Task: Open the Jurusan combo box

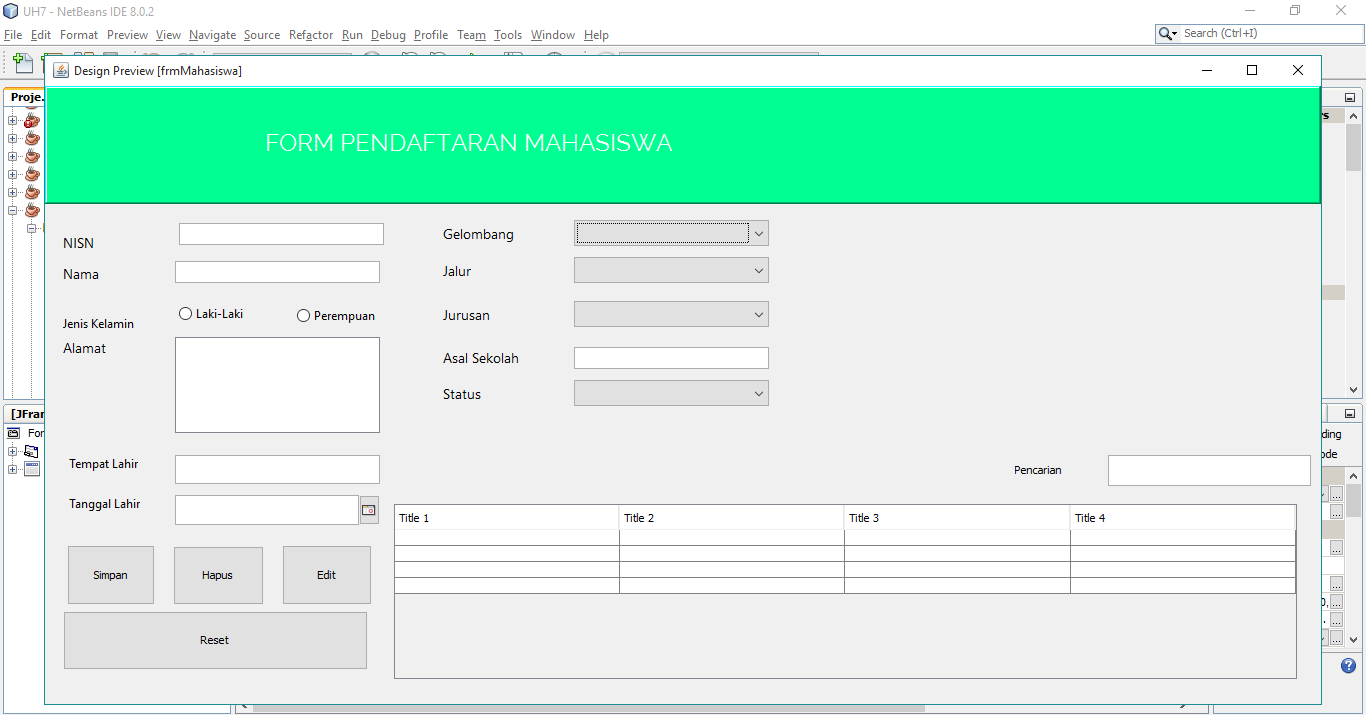Action: (758, 314)
